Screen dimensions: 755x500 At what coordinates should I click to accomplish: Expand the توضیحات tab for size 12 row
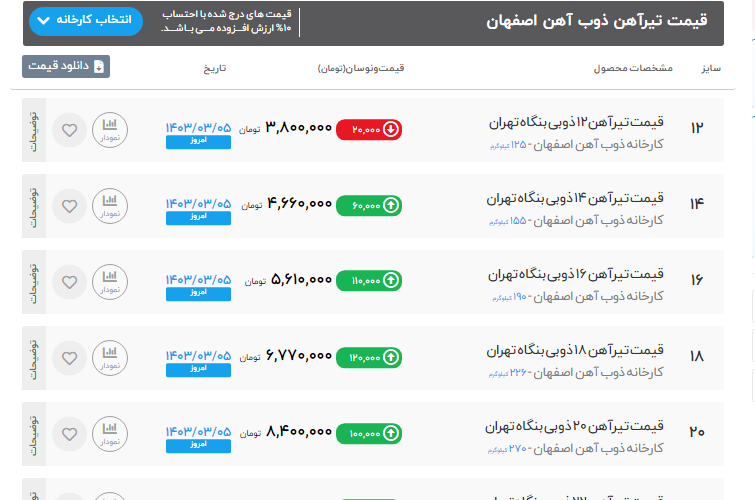(33, 130)
